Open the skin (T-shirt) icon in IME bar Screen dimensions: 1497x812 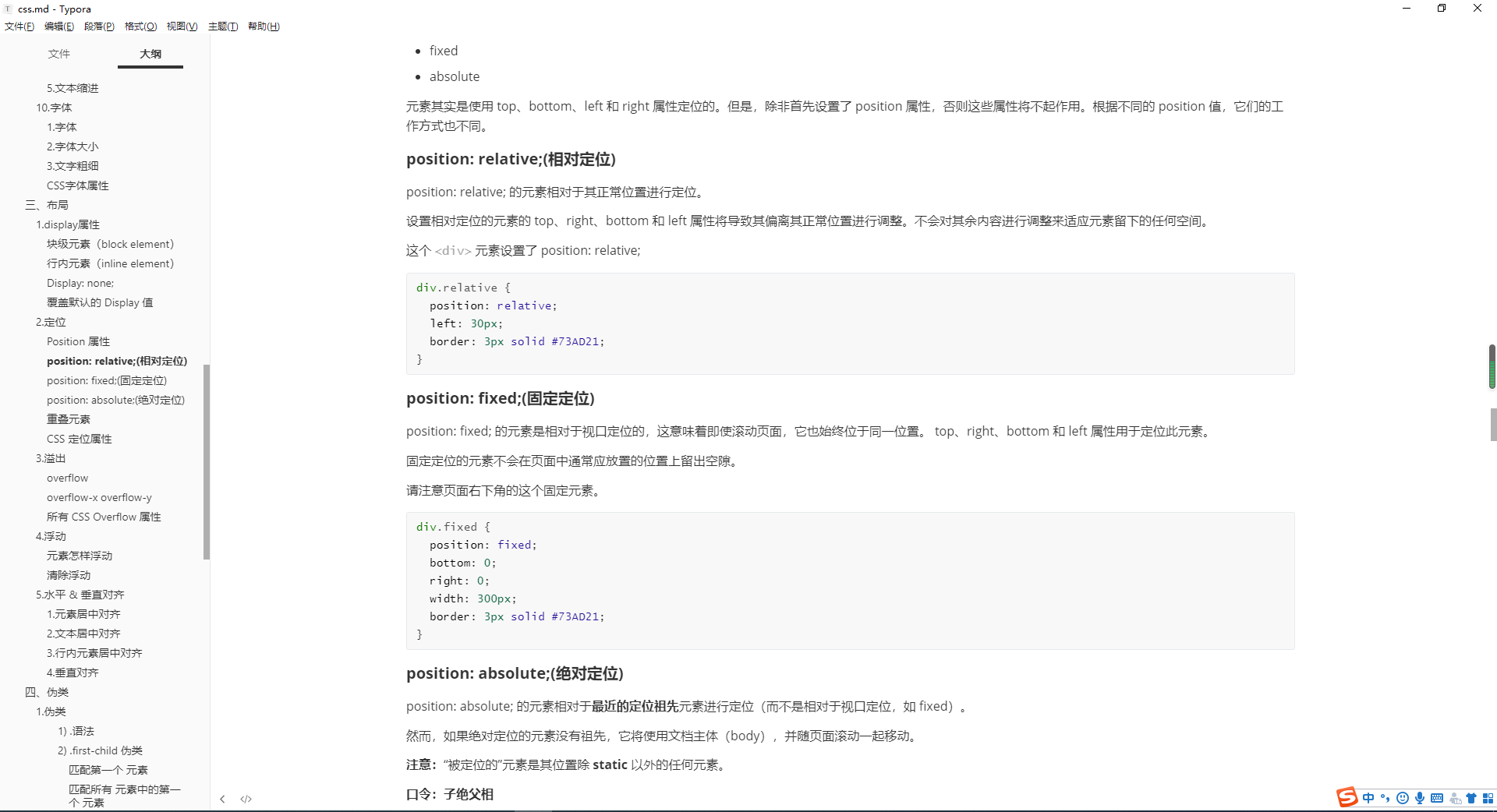[x=1471, y=798]
